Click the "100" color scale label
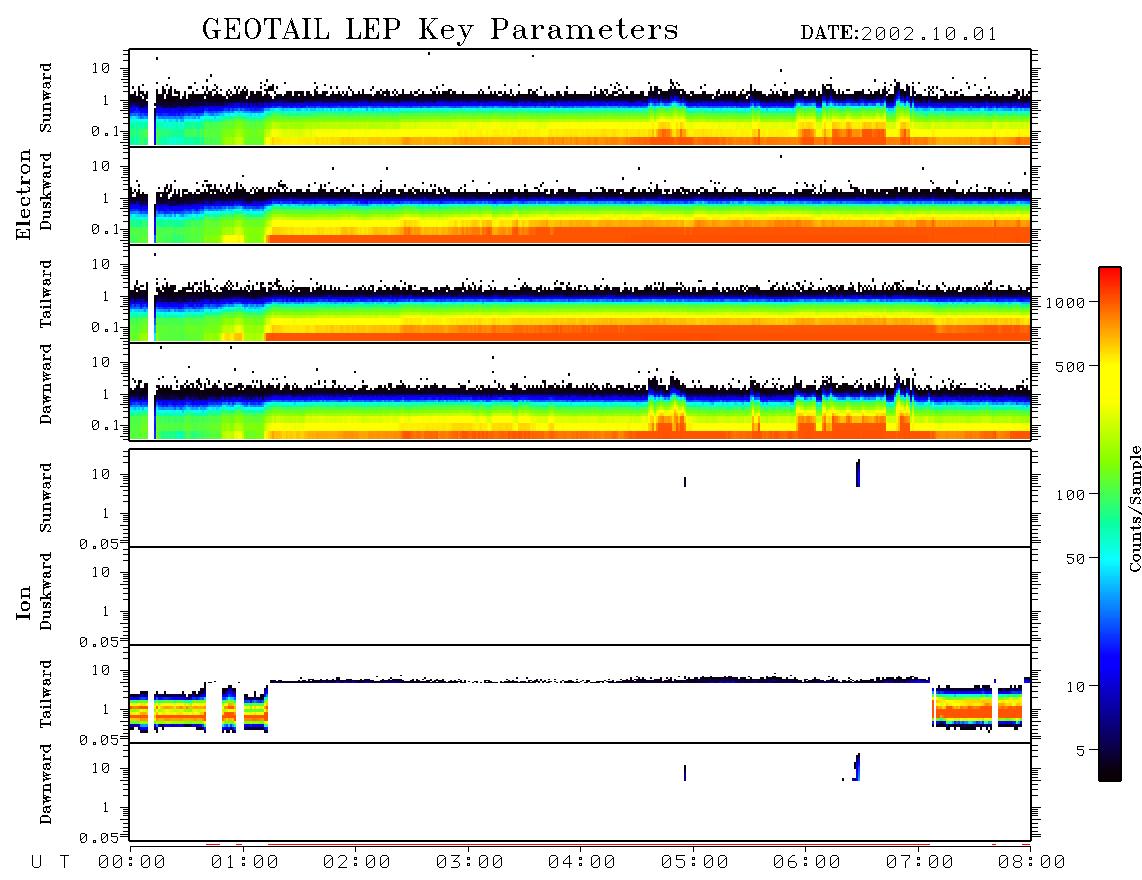1142x880 pixels. 1071,495
